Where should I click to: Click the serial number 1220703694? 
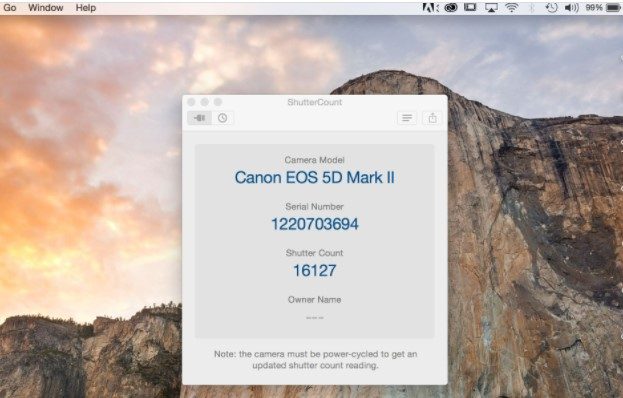coord(315,224)
